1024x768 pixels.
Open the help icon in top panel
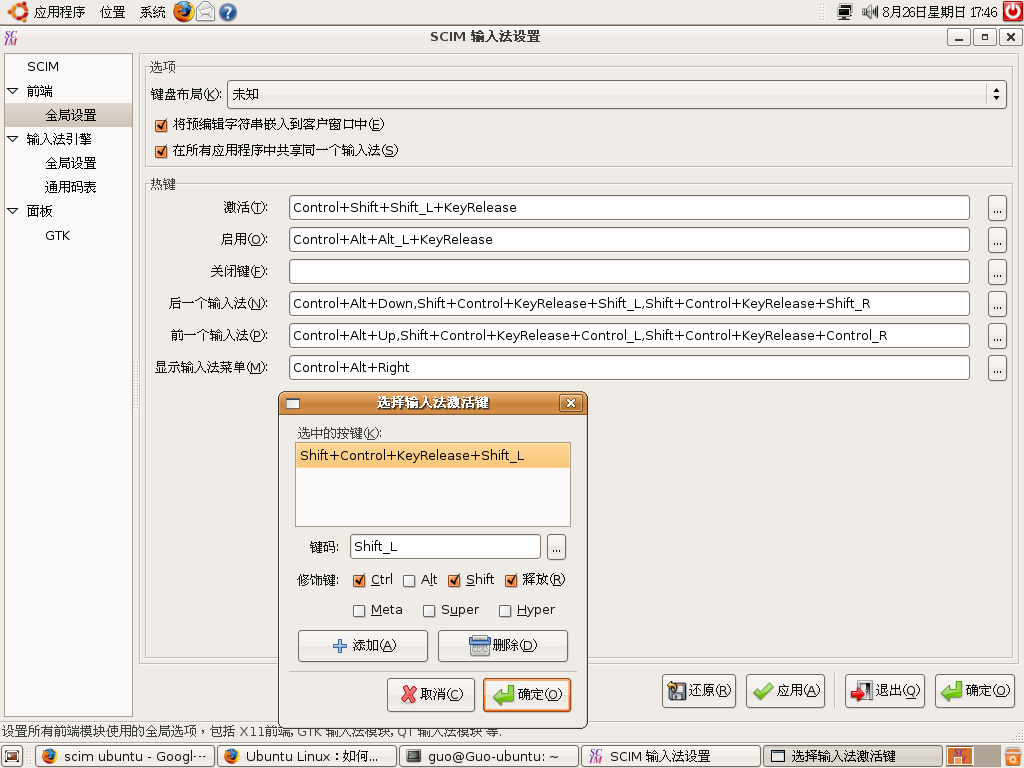click(228, 12)
